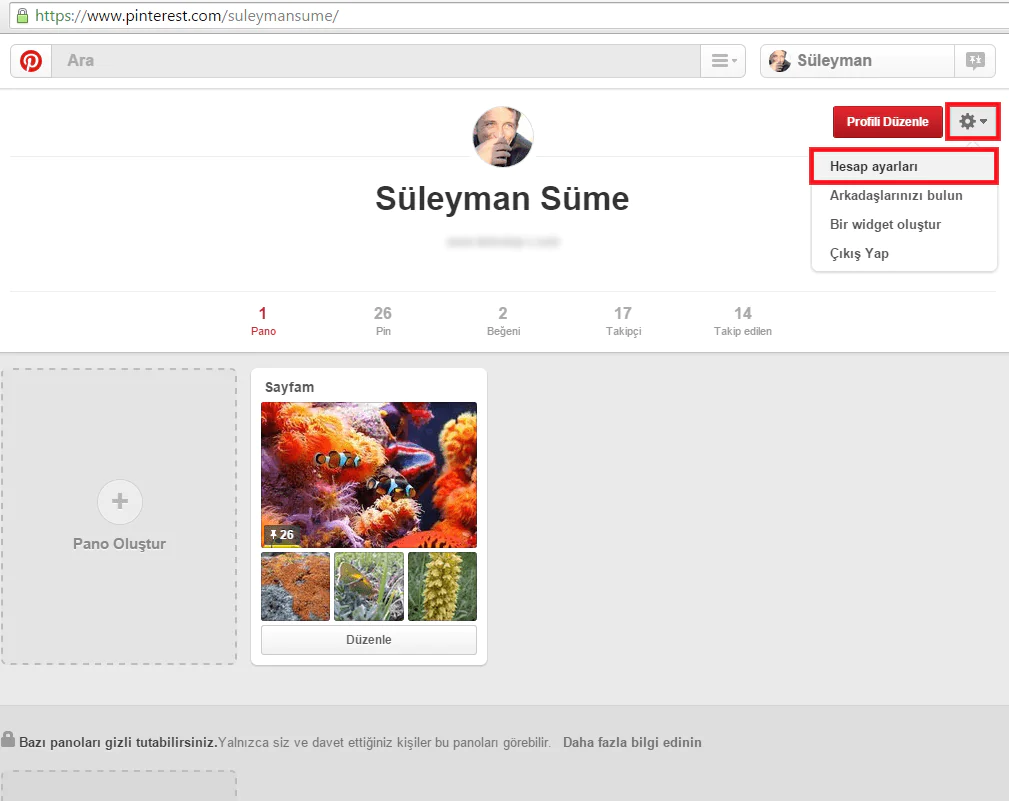Open the notifications speech bubble icon

(975, 61)
